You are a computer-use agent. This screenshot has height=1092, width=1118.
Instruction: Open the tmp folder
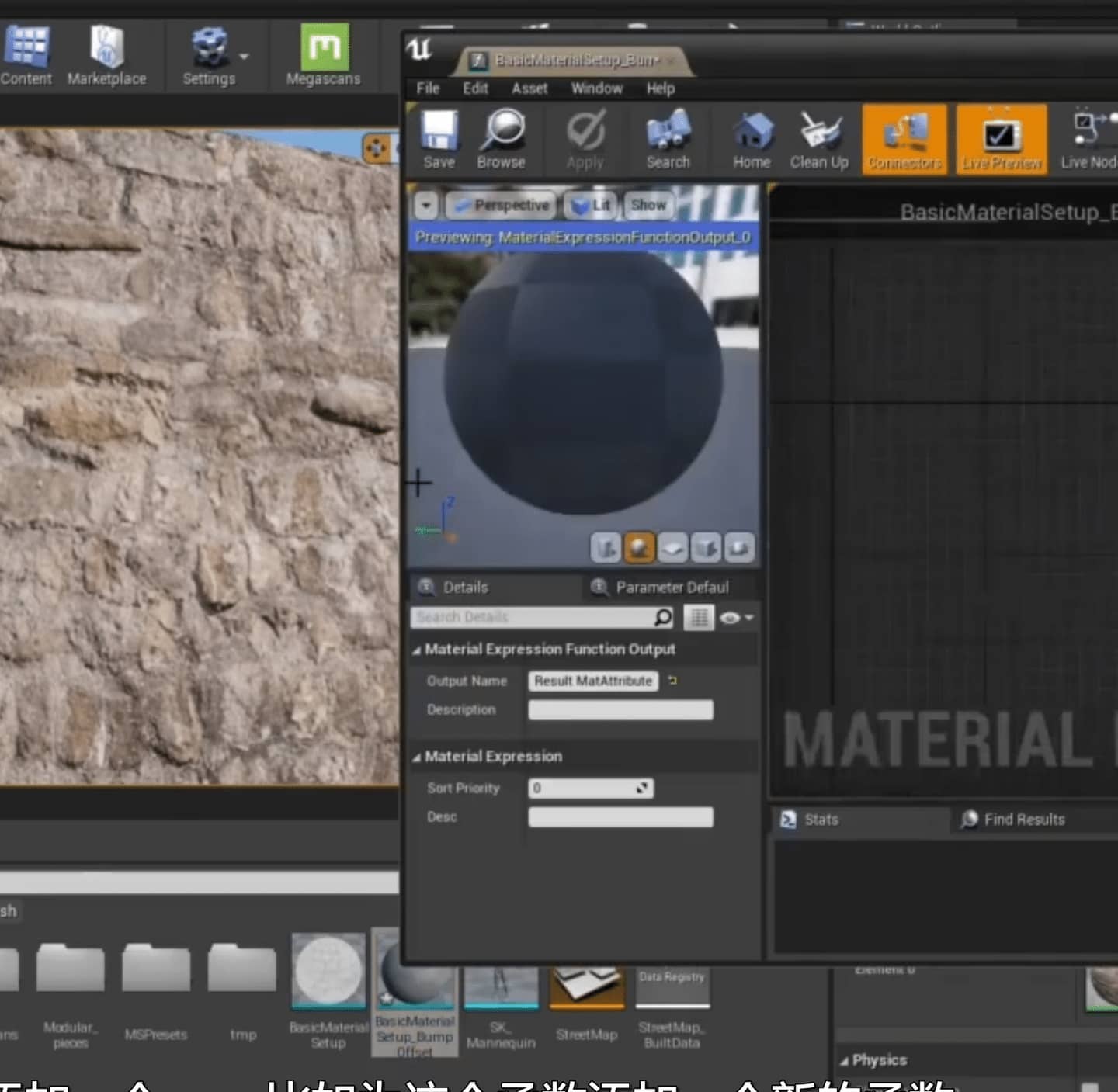(x=241, y=968)
